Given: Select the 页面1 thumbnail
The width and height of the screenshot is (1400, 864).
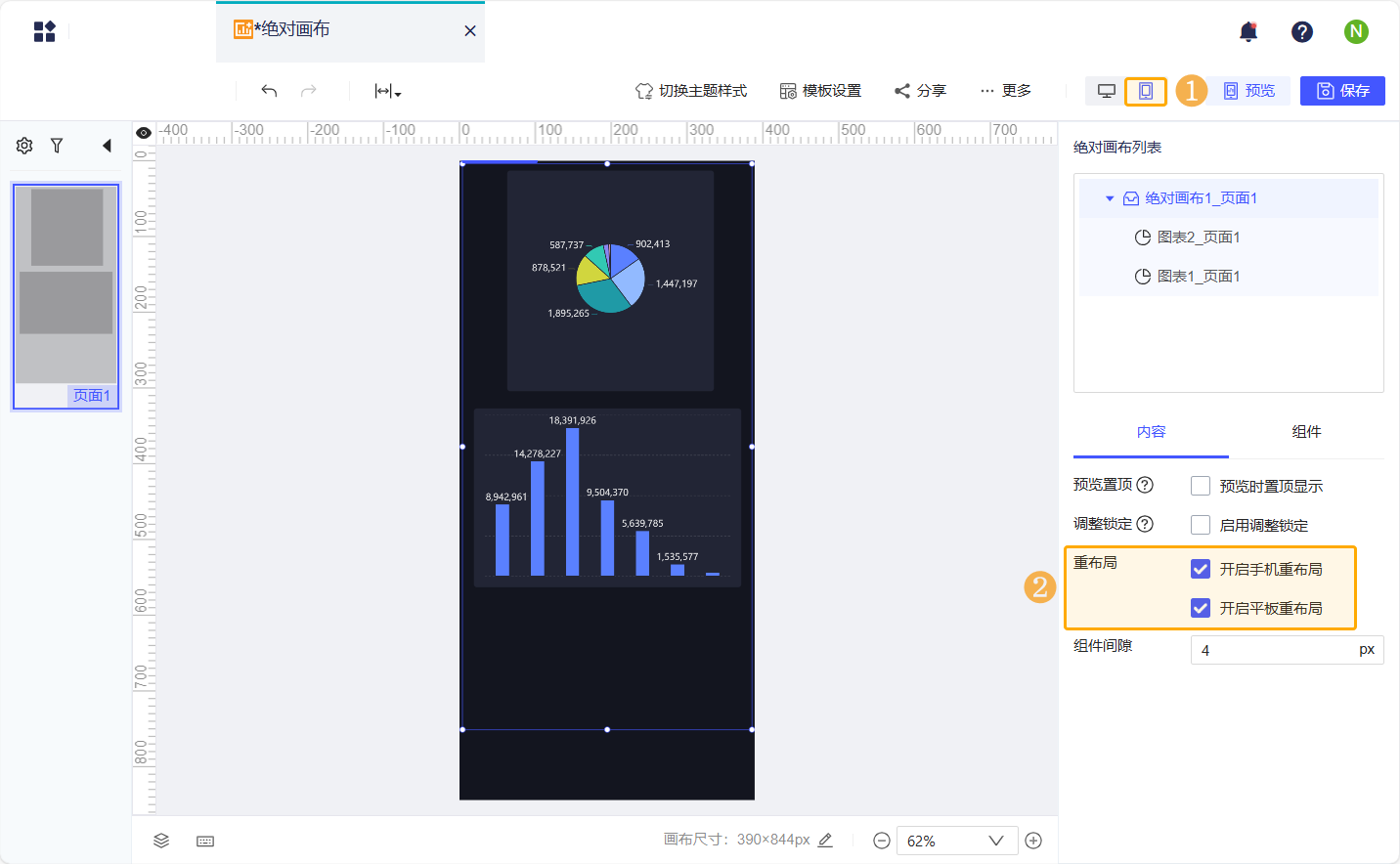Looking at the screenshot, I should [66, 296].
